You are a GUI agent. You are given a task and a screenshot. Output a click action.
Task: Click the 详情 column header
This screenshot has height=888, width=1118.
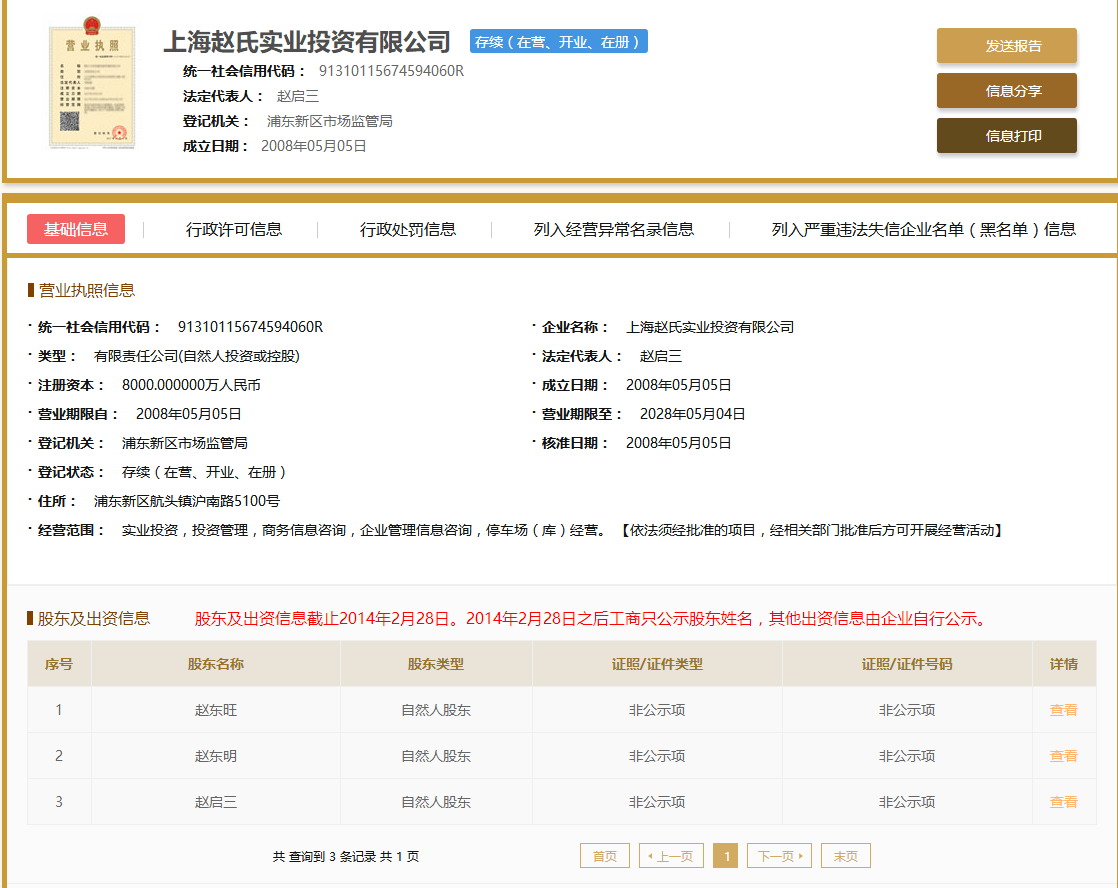[1063, 664]
